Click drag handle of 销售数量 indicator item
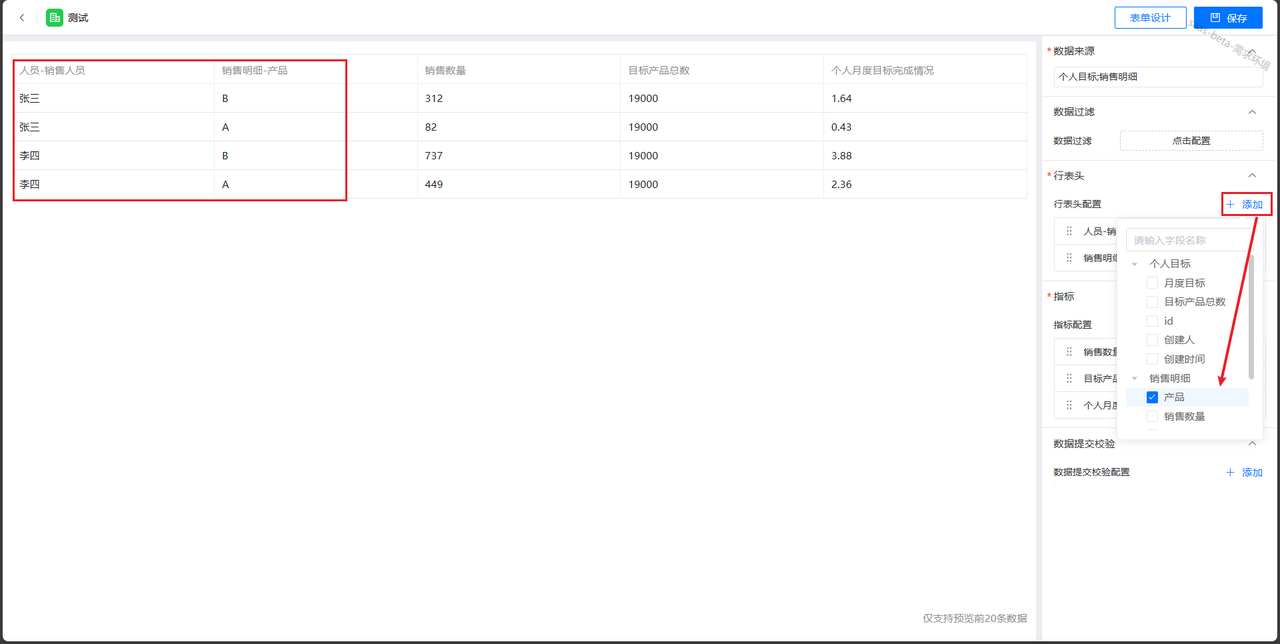The height and width of the screenshot is (644, 1280). [1069, 352]
